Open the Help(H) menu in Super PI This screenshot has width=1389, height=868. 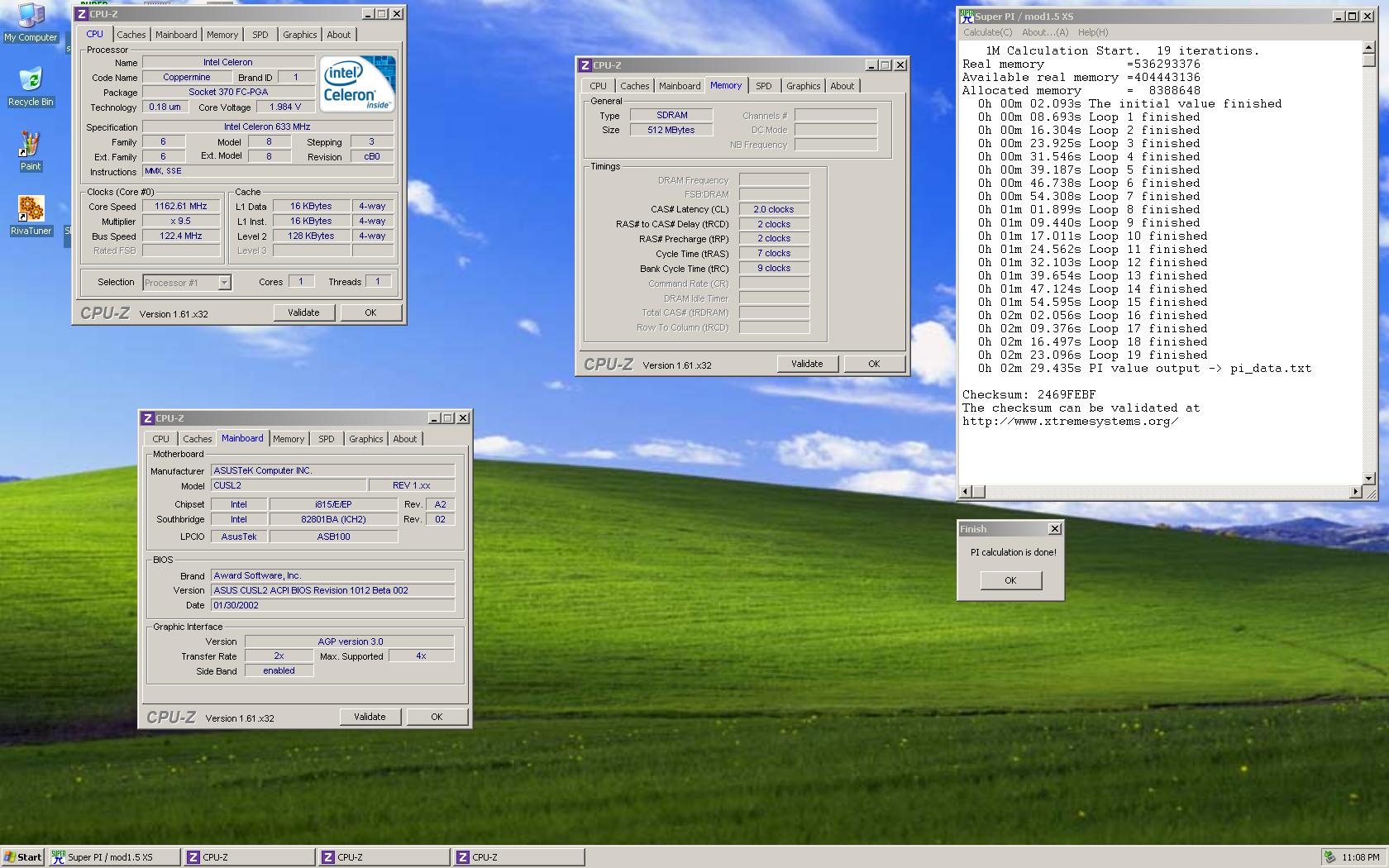[1092, 32]
